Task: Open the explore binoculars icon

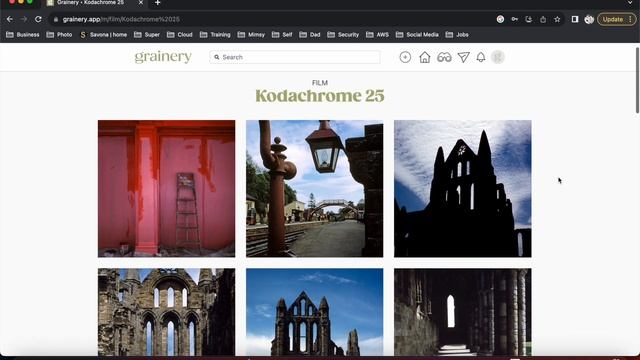Action: pyautogui.click(x=444, y=57)
